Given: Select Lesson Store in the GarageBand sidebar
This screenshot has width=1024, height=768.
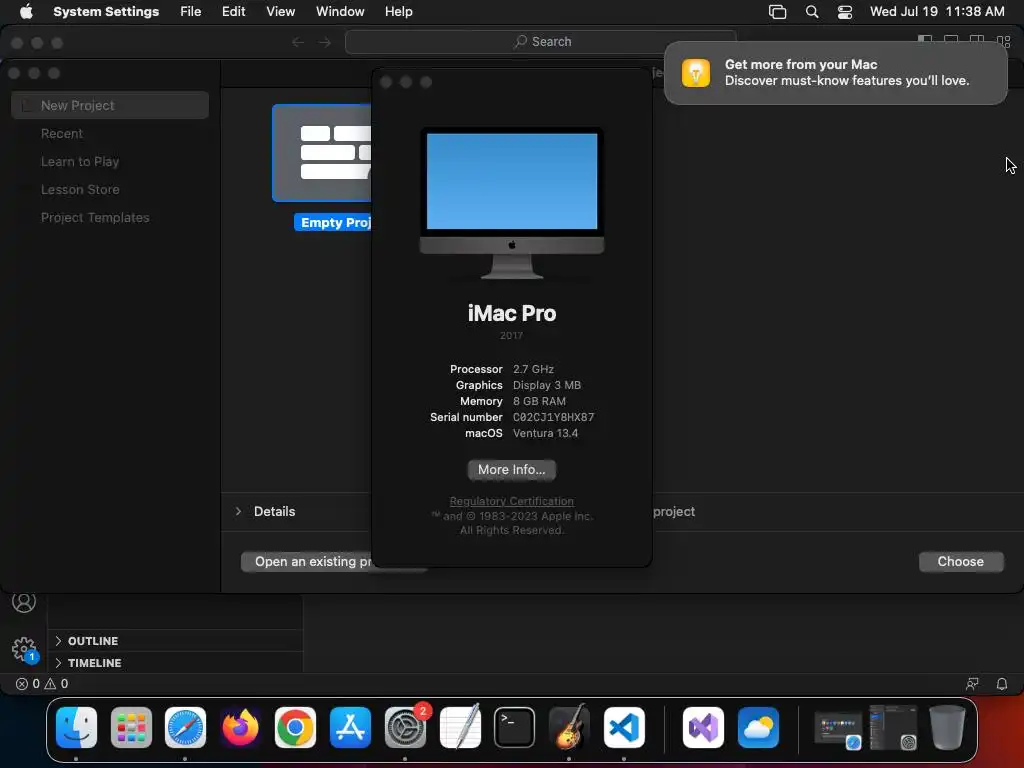Looking at the screenshot, I should (x=80, y=189).
